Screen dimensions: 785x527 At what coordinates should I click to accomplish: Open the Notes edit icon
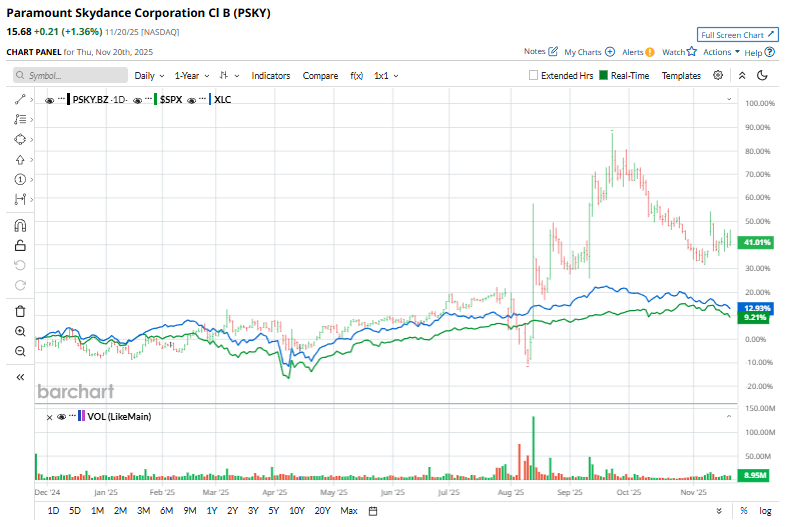[x=553, y=51]
